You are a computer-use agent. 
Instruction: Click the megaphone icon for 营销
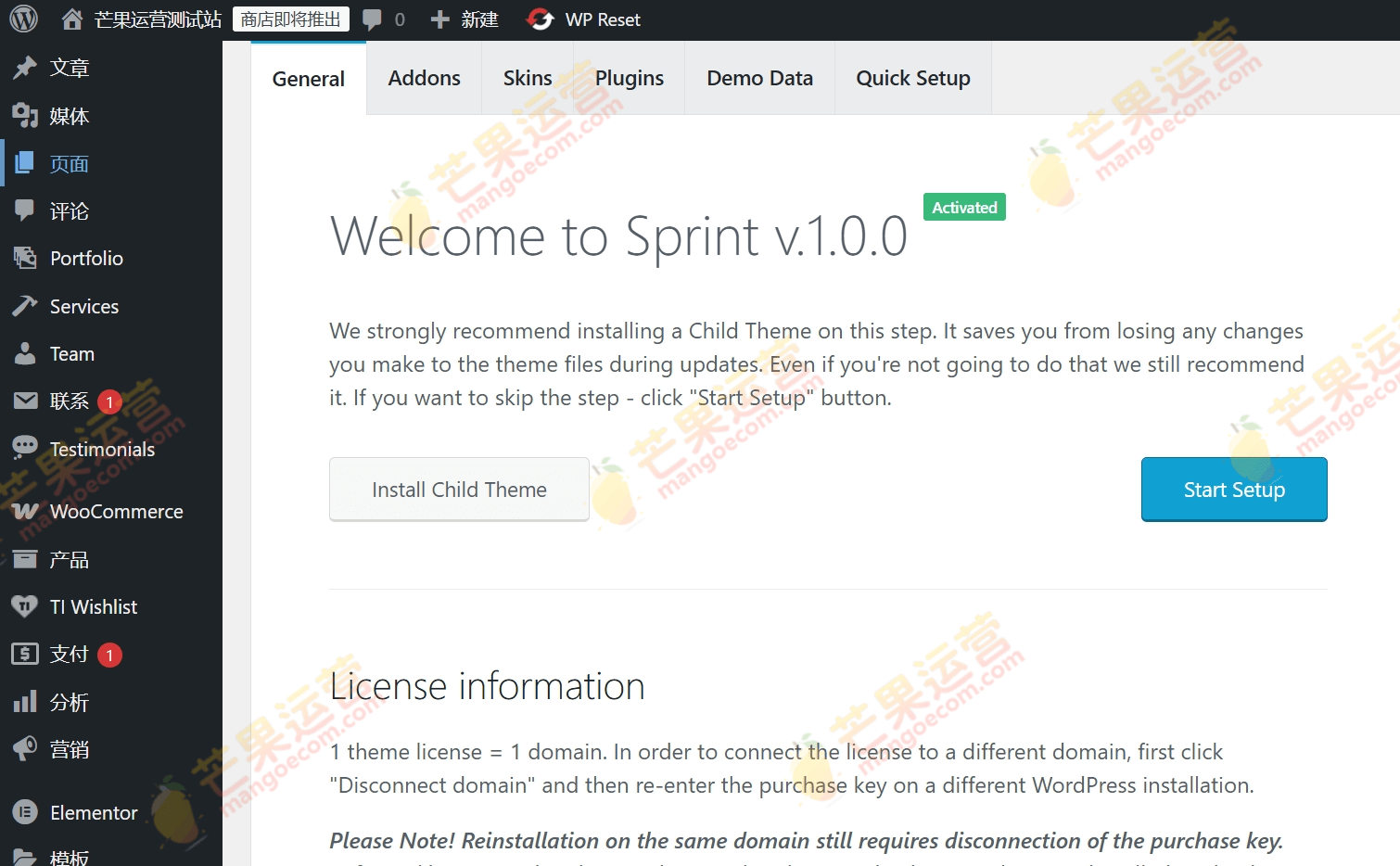[x=25, y=748]
